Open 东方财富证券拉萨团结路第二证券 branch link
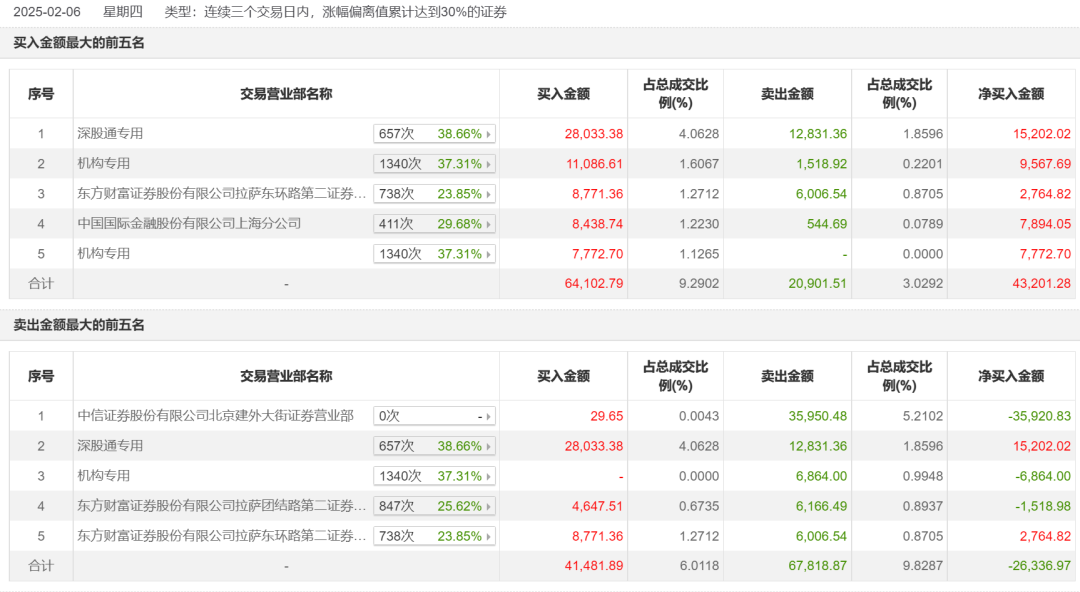Image resolution: width=1080 pixels, height=592 pixels. pos(221,506)
